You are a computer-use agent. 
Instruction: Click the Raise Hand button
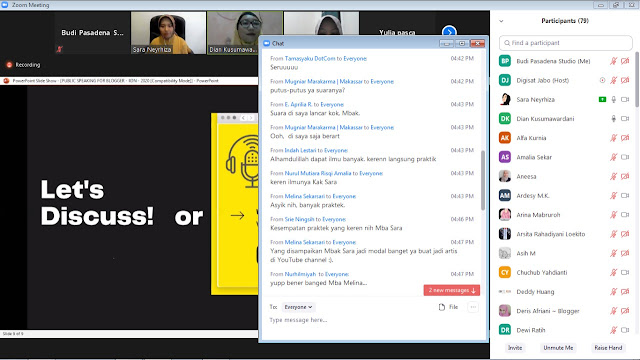click(608, 348)
